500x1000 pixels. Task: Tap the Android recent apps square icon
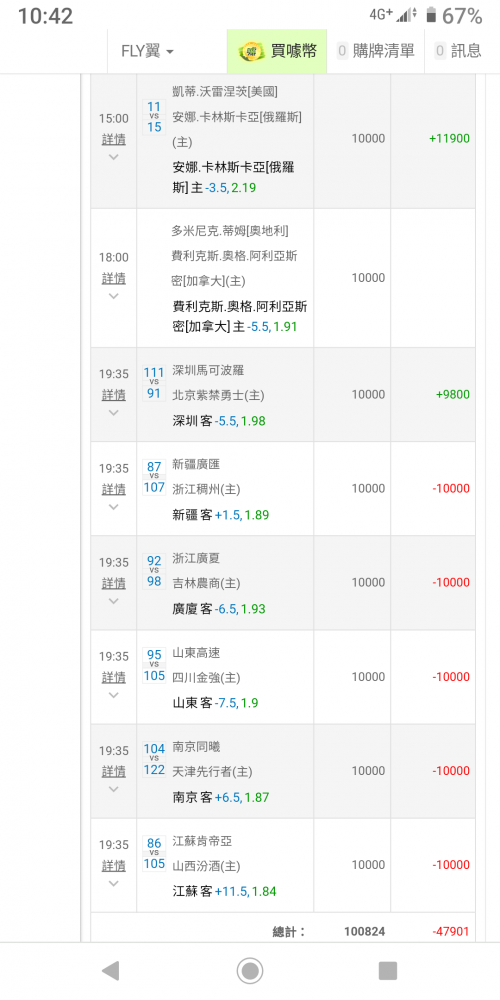[x=388, y=971]
